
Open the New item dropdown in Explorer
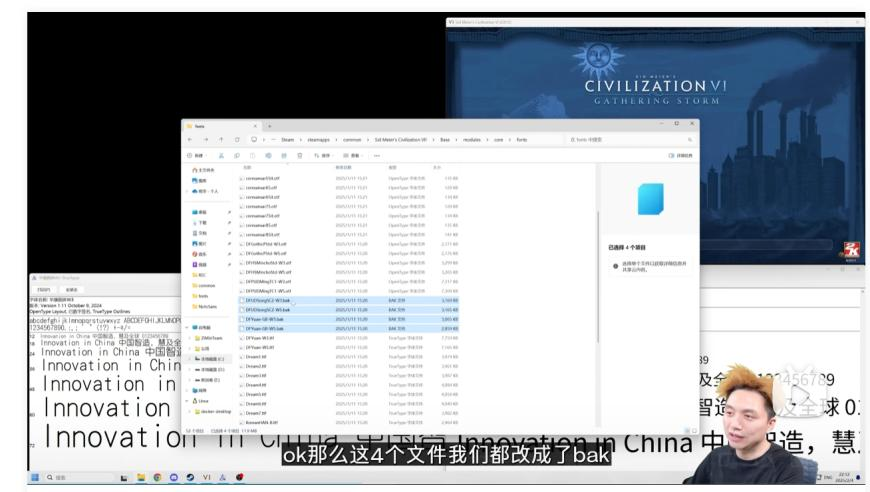click(195, 156)
